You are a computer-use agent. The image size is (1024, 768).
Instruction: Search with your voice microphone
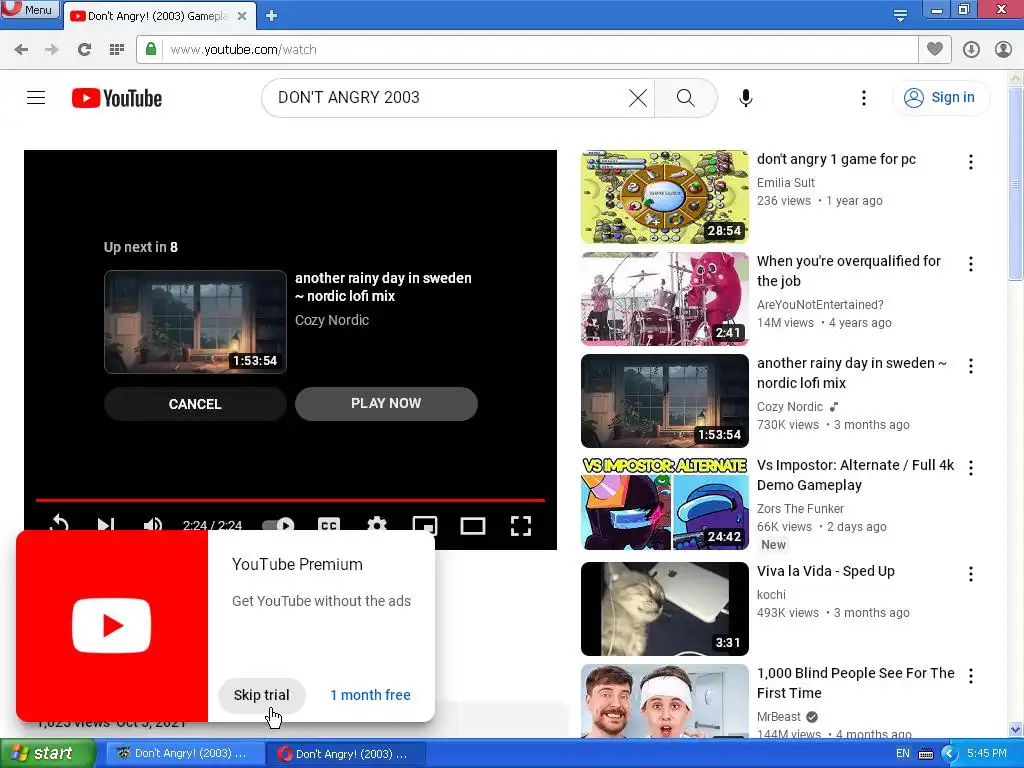[x=746, y=98]
